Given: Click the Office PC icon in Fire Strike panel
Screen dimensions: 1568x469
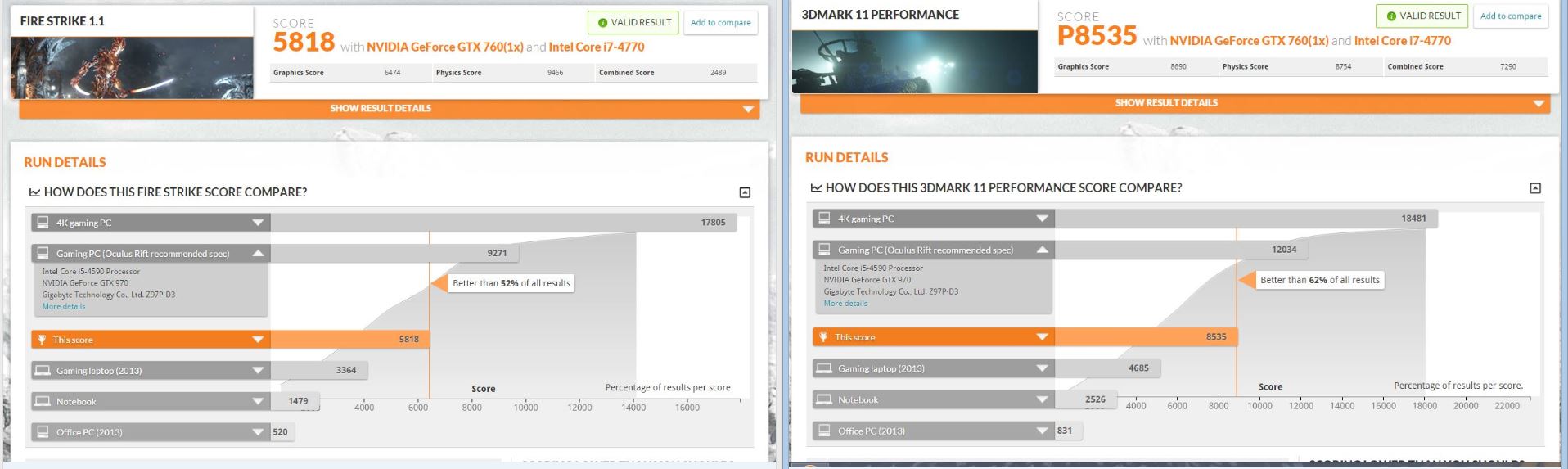Looking at the screenshot, I should (43, 432).
